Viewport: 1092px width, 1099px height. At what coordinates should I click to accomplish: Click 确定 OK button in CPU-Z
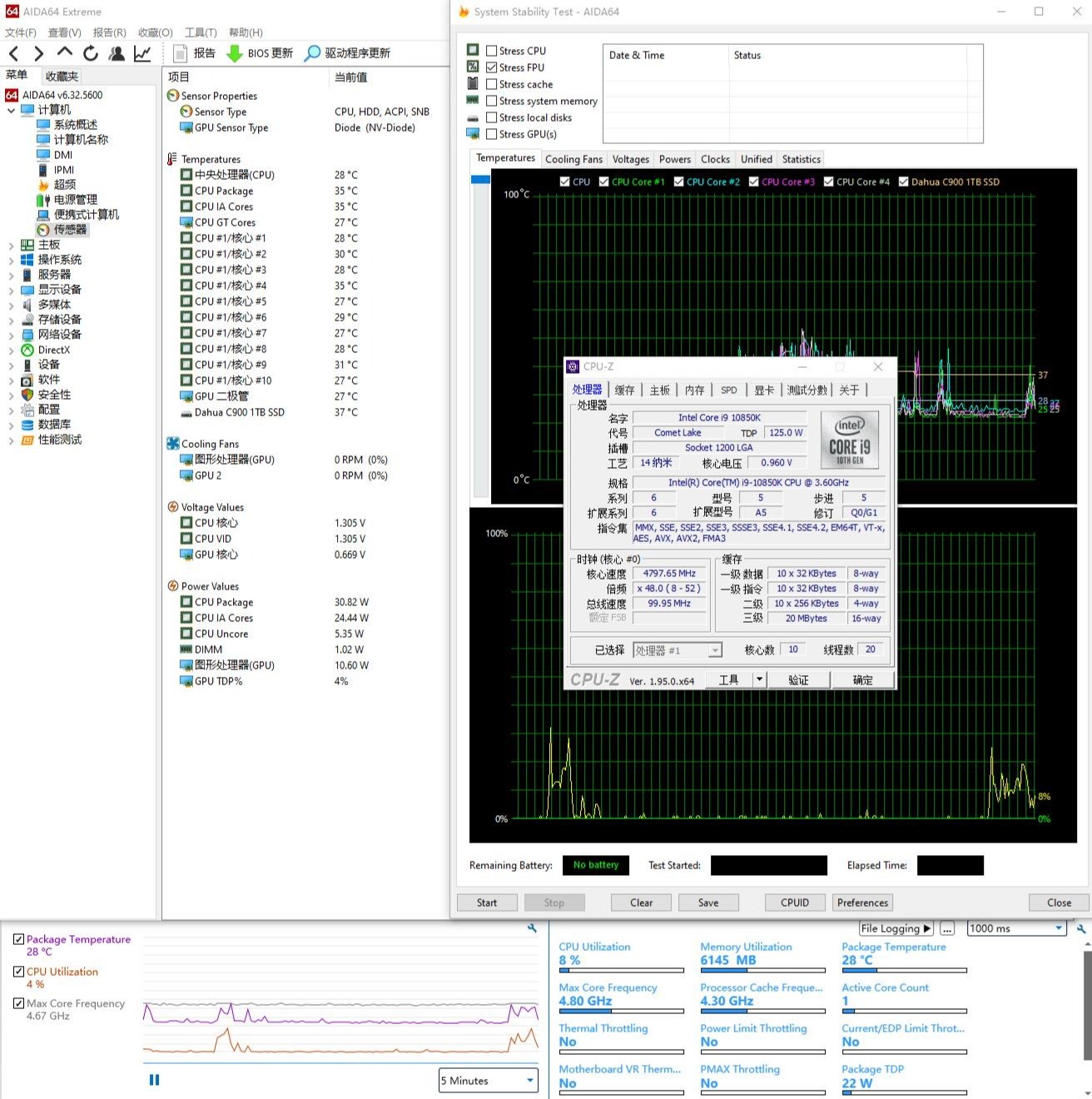pos(863,680)
